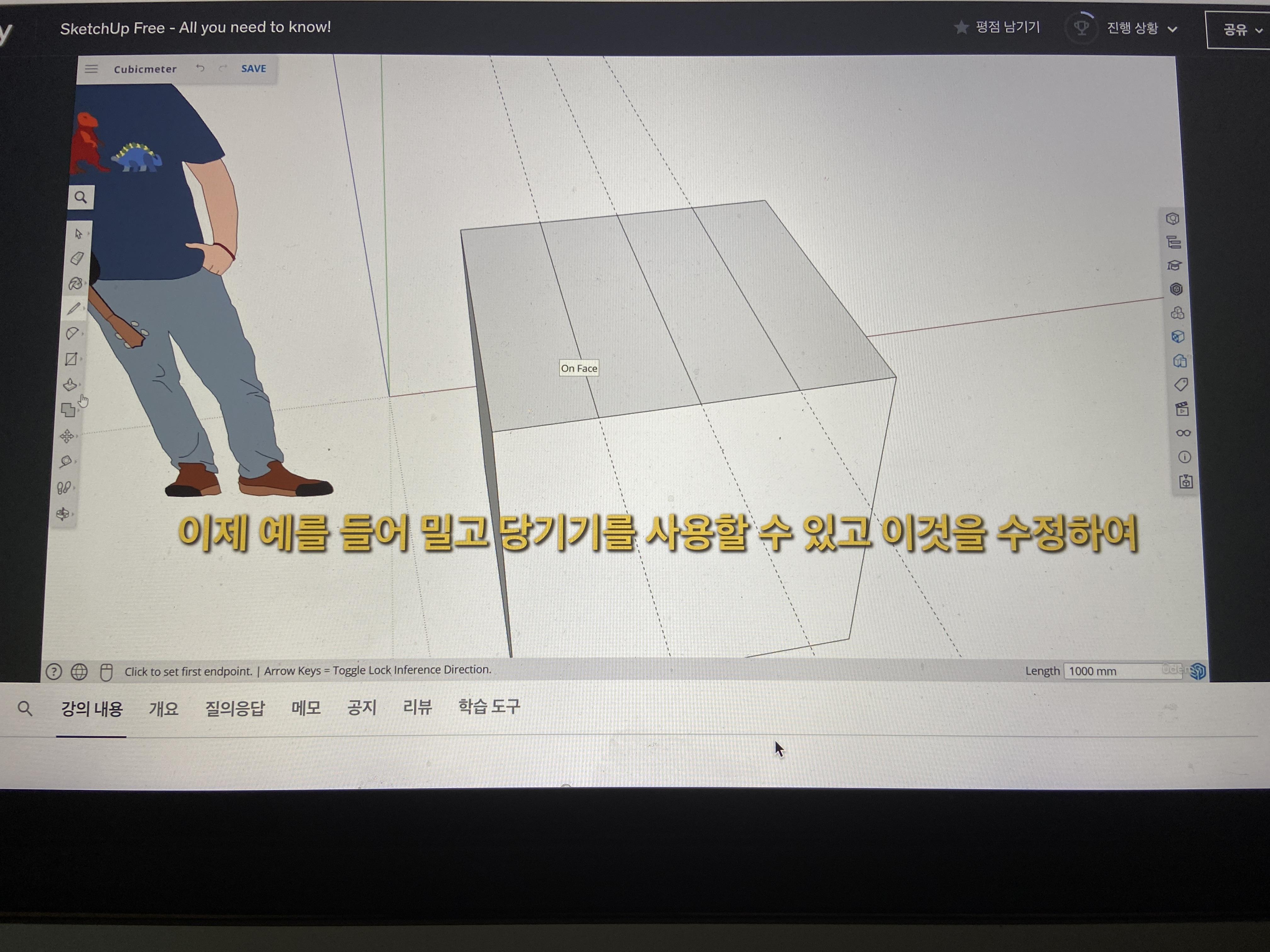1270x952 pixels.
Task: Select the Walk footprints tool
Action: click(64, 488)
